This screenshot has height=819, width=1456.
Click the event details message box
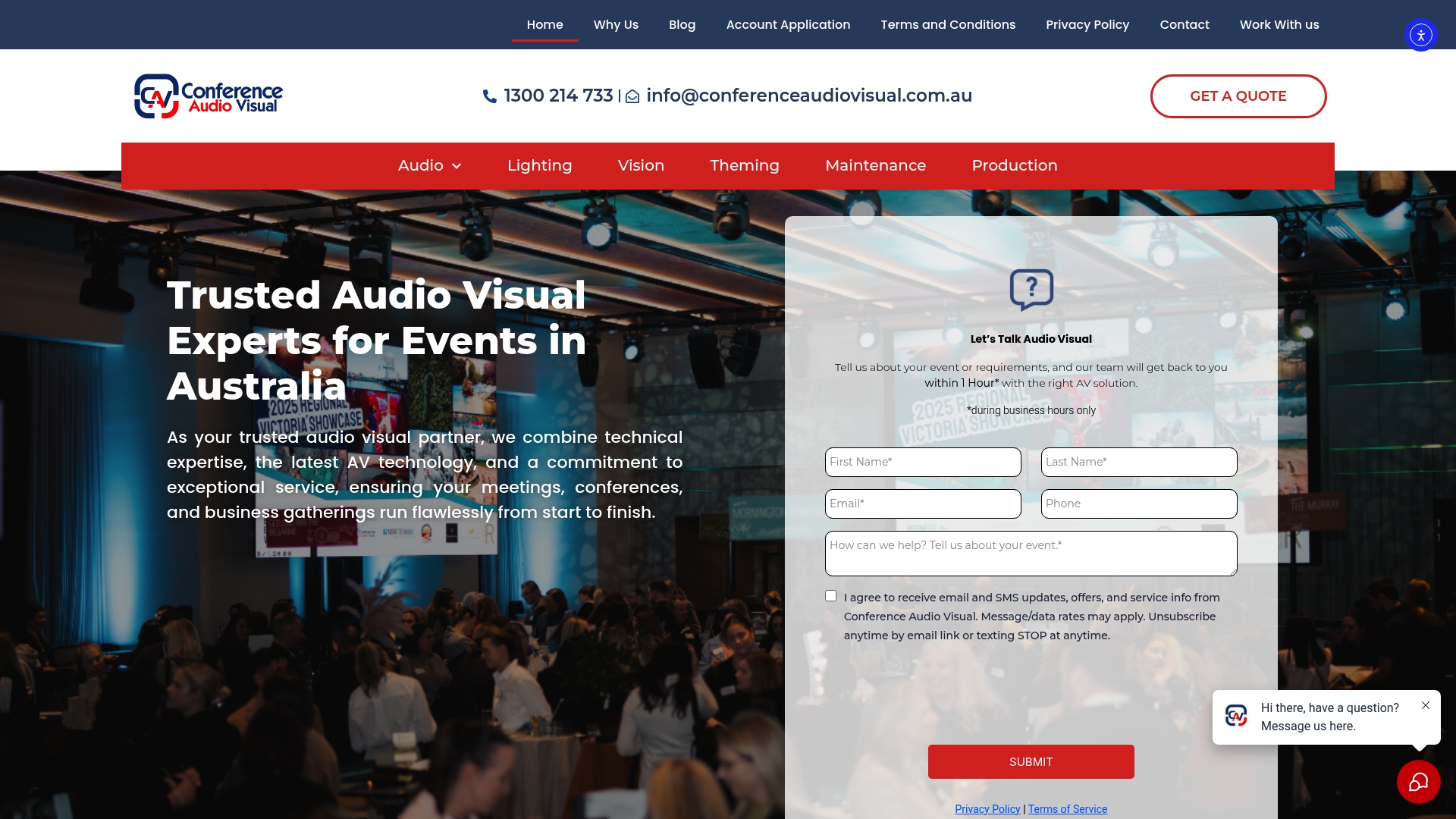point(1031,553)
